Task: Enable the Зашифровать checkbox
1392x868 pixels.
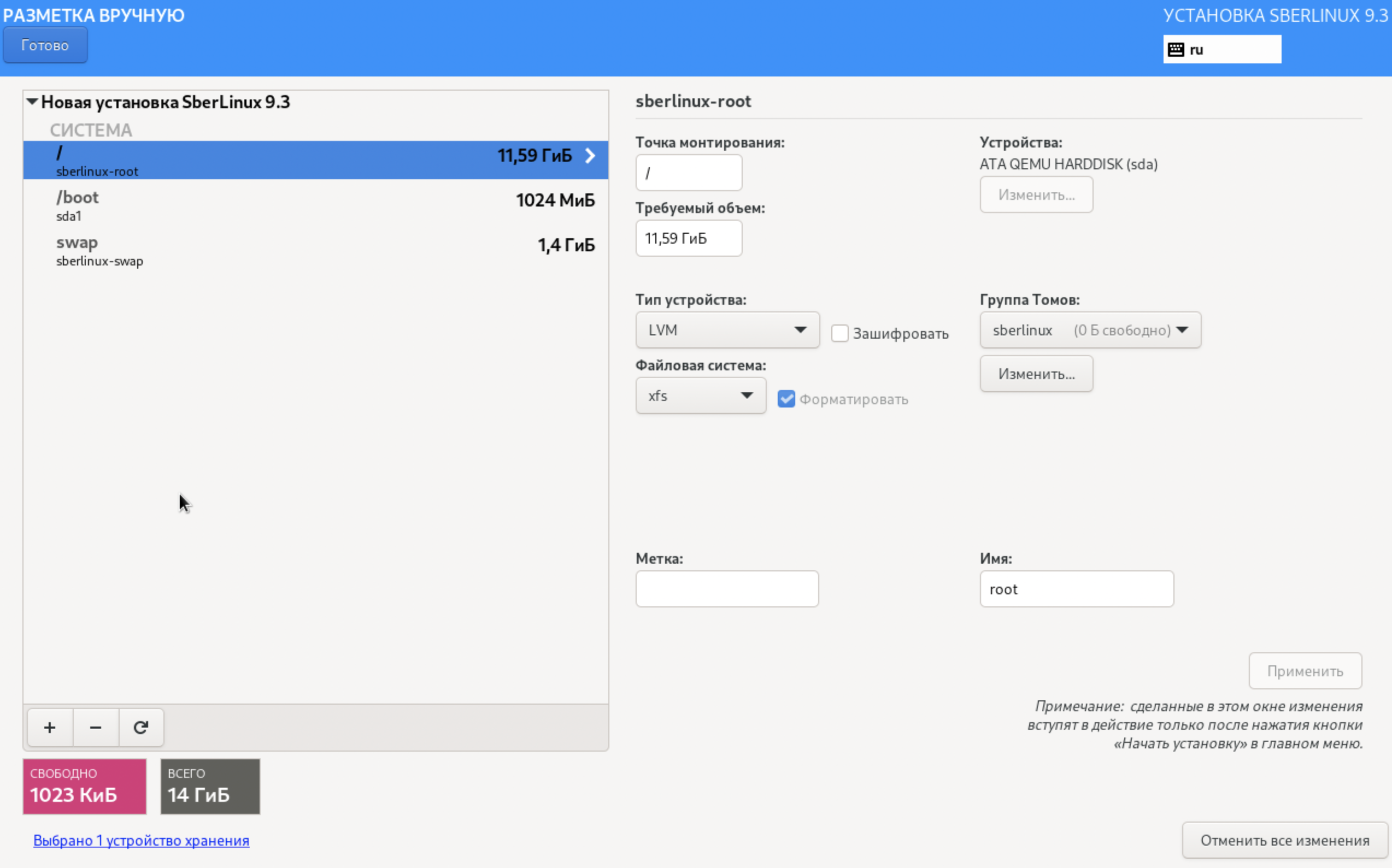Action: click(839, 334)
